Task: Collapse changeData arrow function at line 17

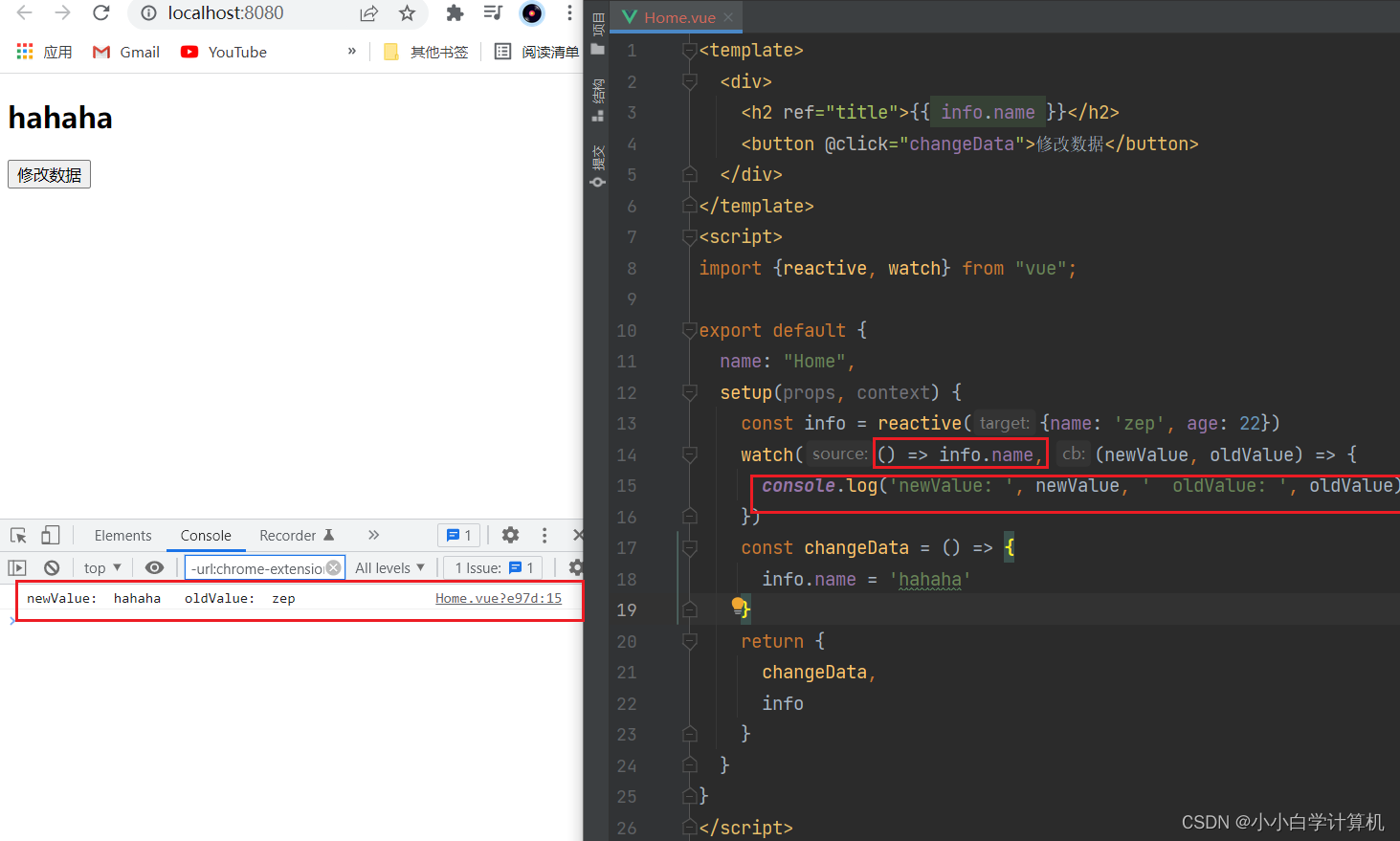Action: click(689, 548)
